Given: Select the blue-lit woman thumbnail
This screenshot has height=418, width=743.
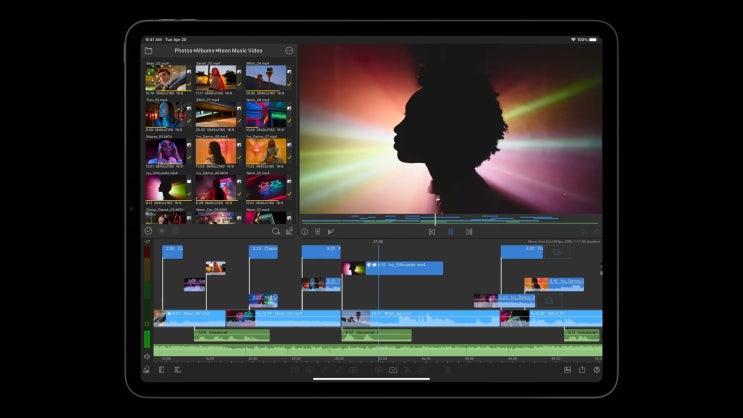Looking at the screenshot, I should point(165,114).
